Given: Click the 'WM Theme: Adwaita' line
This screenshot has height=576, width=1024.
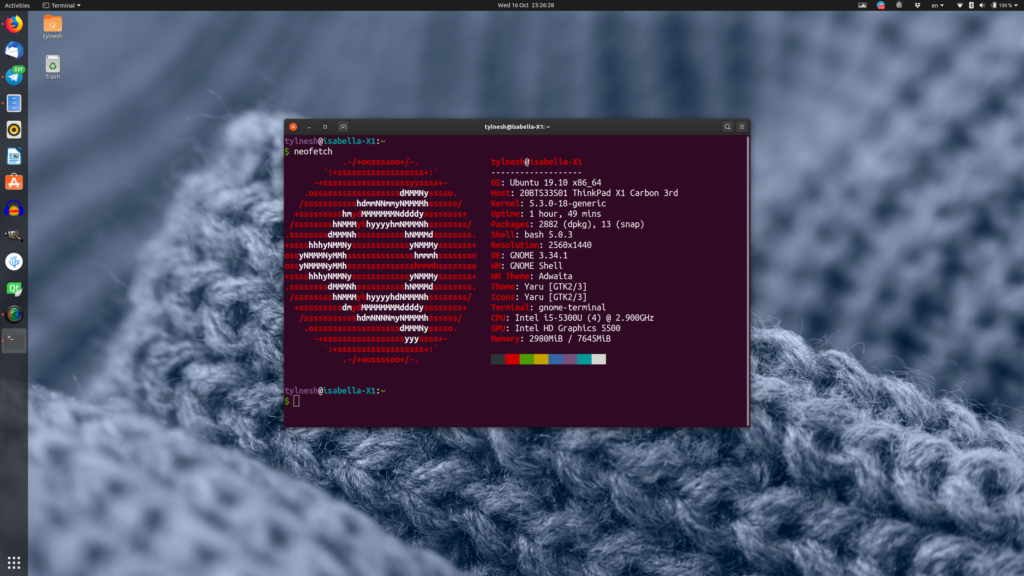Looking at the screenshot, I should click(532, 276).
